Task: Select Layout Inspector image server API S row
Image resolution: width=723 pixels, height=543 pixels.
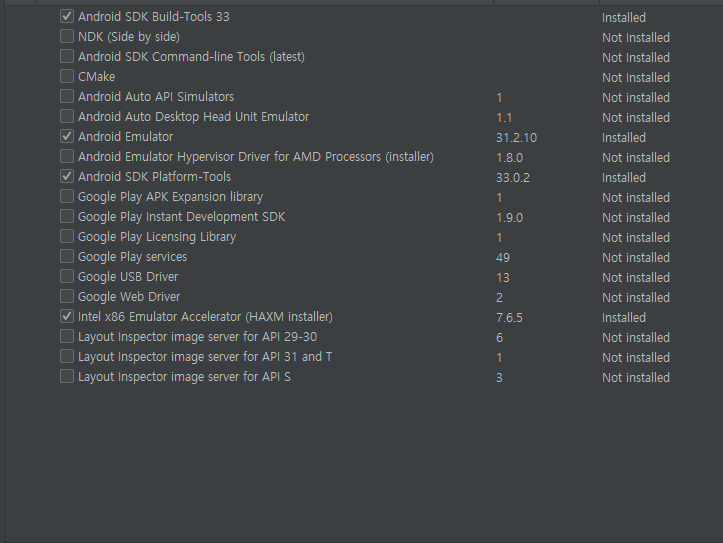Action: tap(184, 377)
